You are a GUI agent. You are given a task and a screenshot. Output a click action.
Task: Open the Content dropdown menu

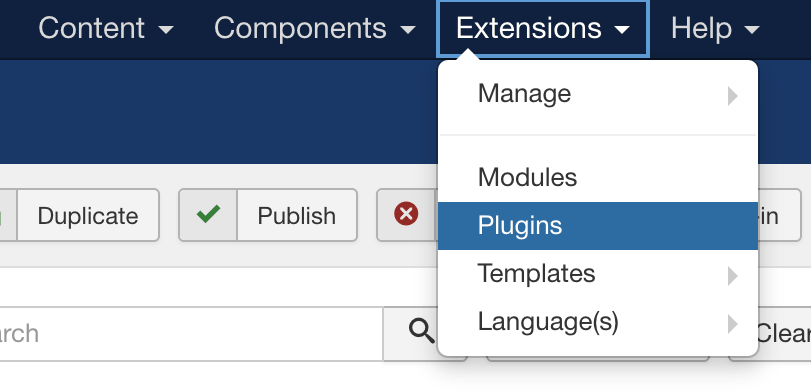pyautogui.click(x=106, y=28)
